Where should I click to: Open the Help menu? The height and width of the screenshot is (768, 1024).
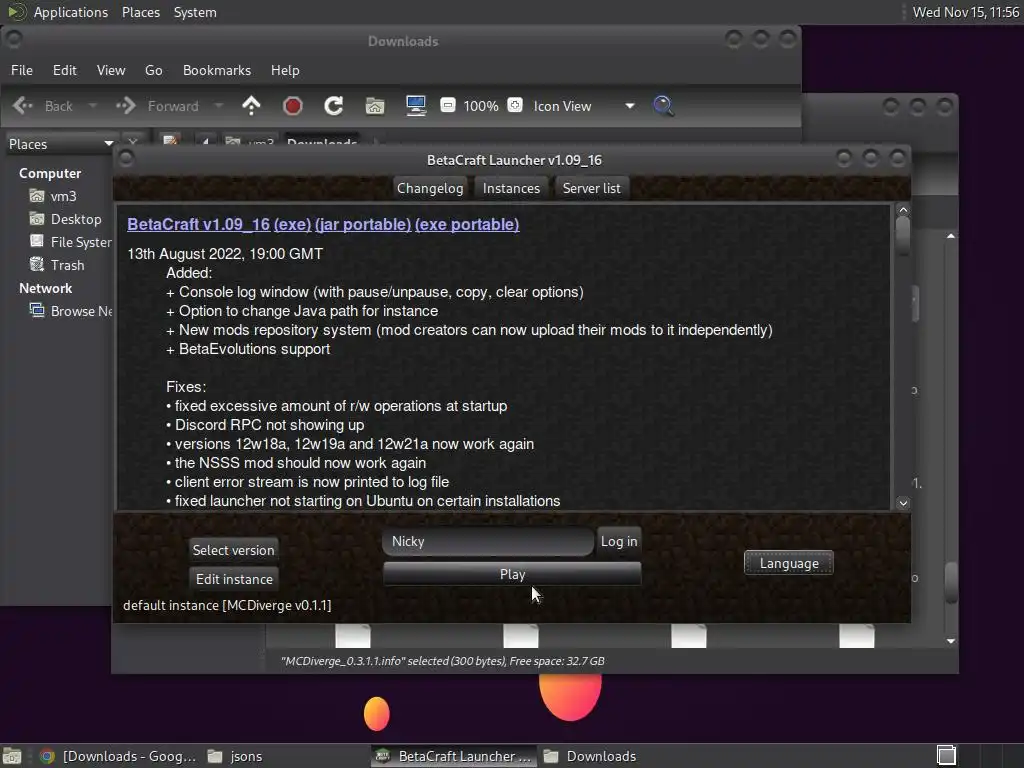tap(285, 70)
